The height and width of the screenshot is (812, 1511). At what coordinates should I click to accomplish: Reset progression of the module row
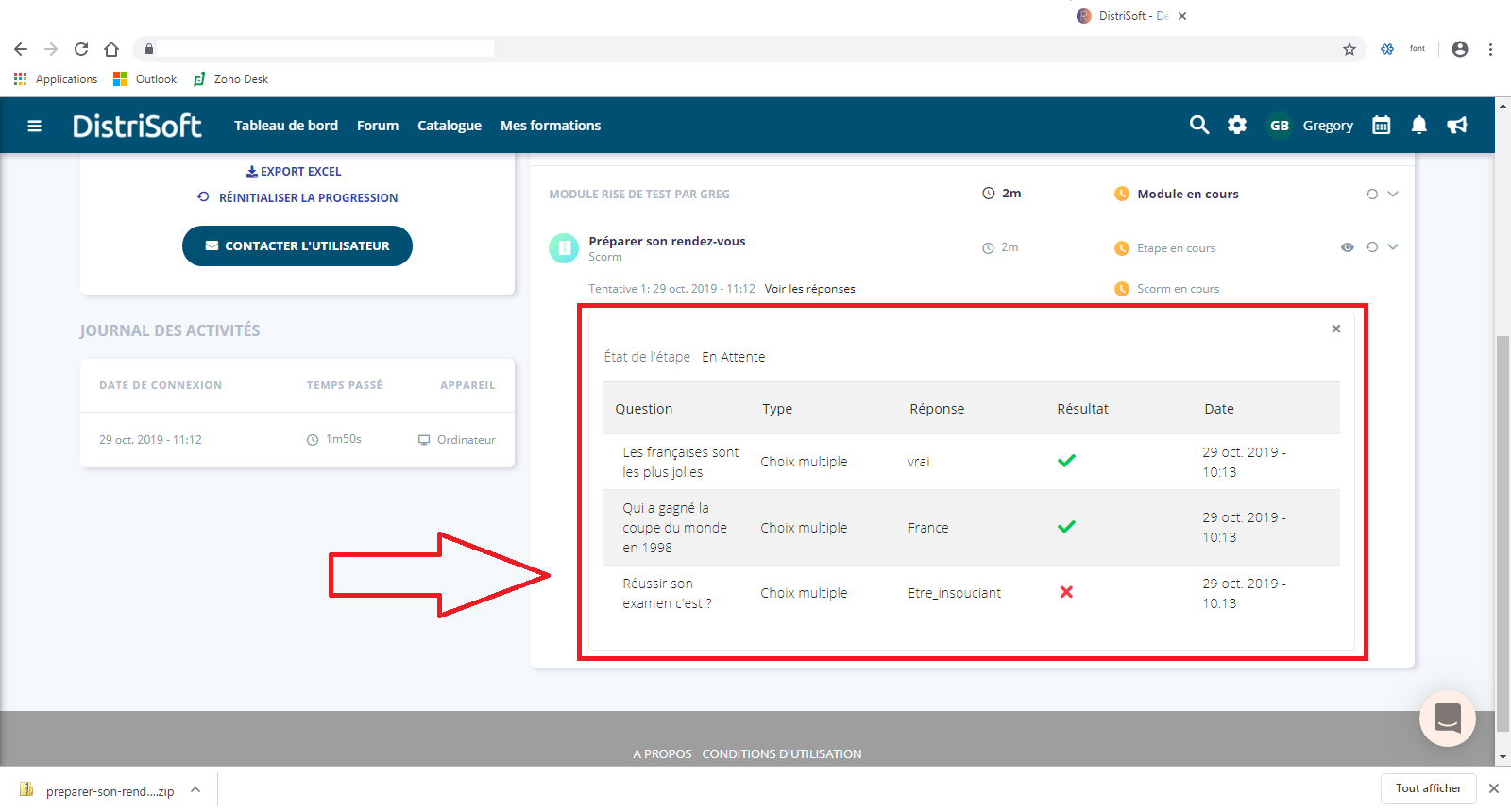1372,194
